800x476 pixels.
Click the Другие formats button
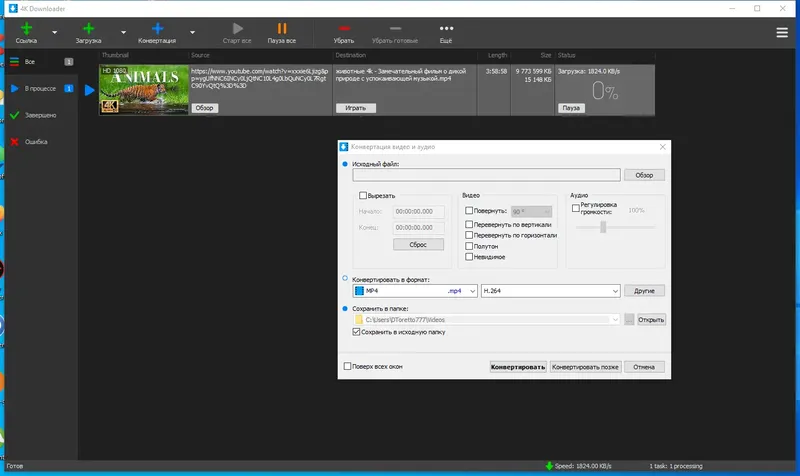pos(644,291)
